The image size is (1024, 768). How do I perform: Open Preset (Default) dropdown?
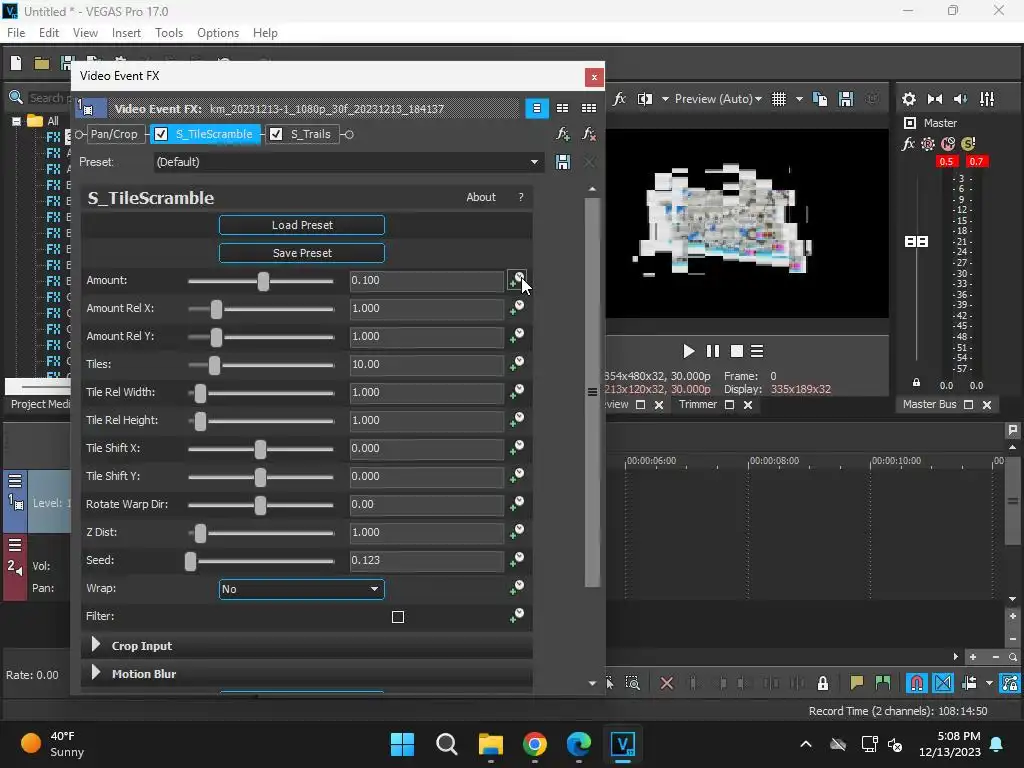pos(348,162)
